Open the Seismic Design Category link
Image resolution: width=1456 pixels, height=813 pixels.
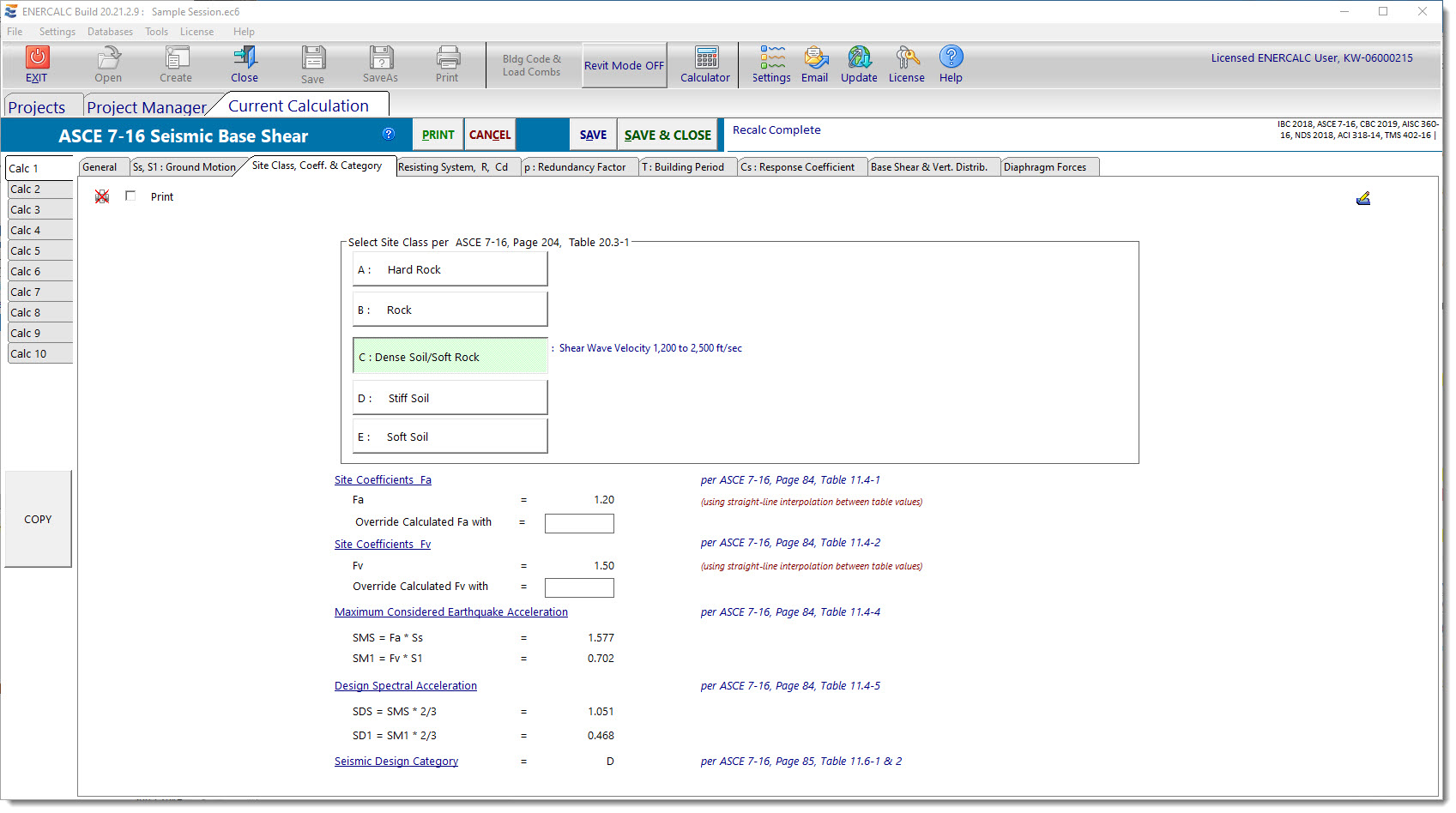pyautogui.click(x=396, y=762)
